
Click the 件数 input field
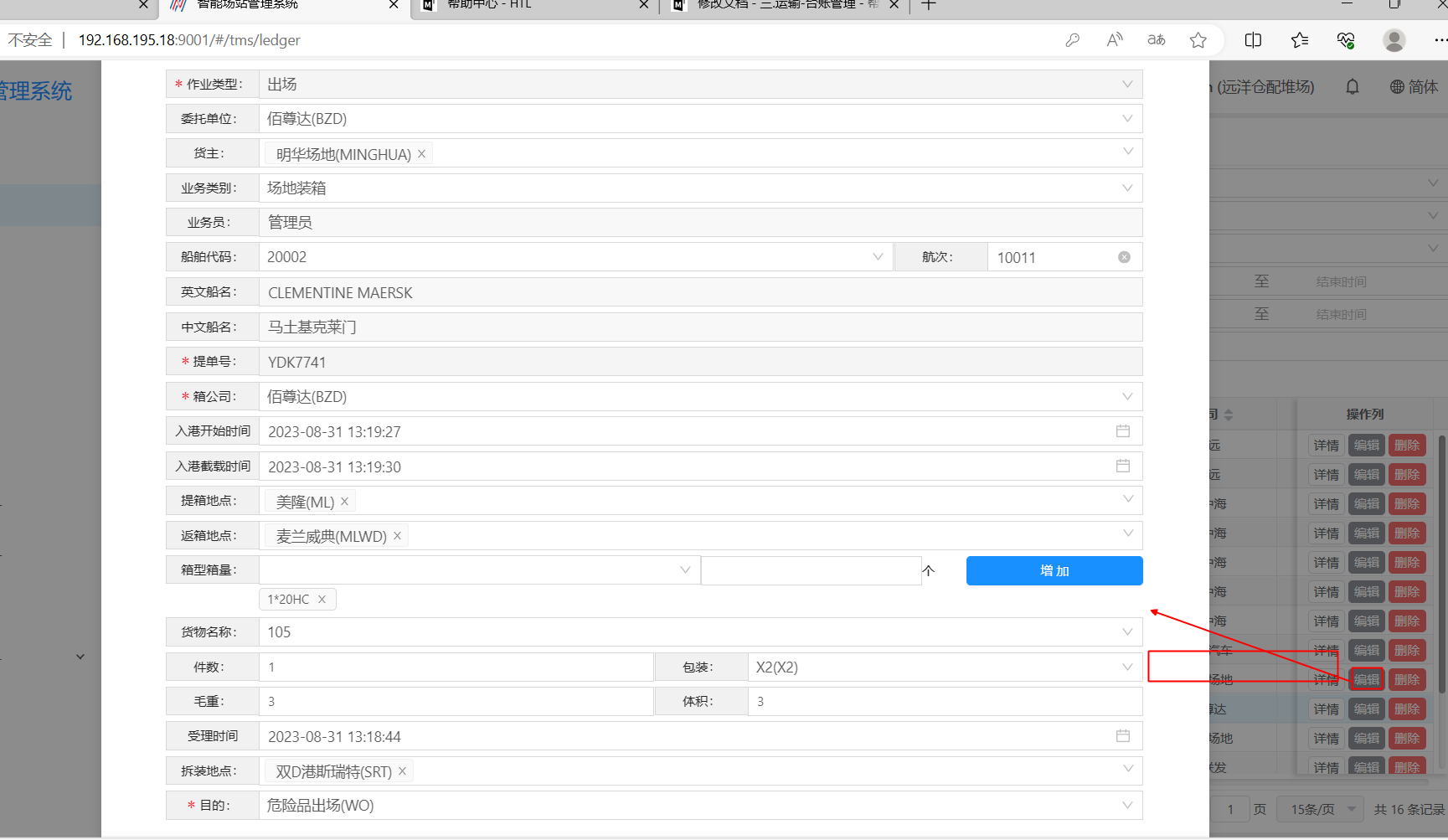pyautogui.click(x=456, y=667)
